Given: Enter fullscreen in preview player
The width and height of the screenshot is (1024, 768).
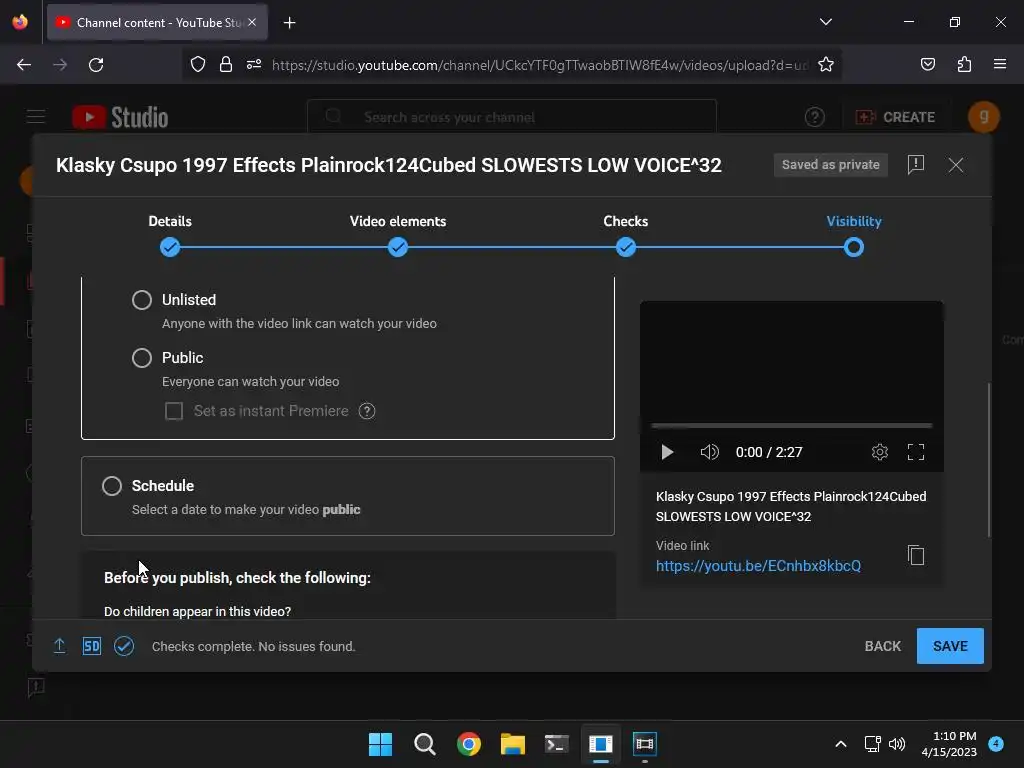Looking at the screenshot, I should point(916,452).
